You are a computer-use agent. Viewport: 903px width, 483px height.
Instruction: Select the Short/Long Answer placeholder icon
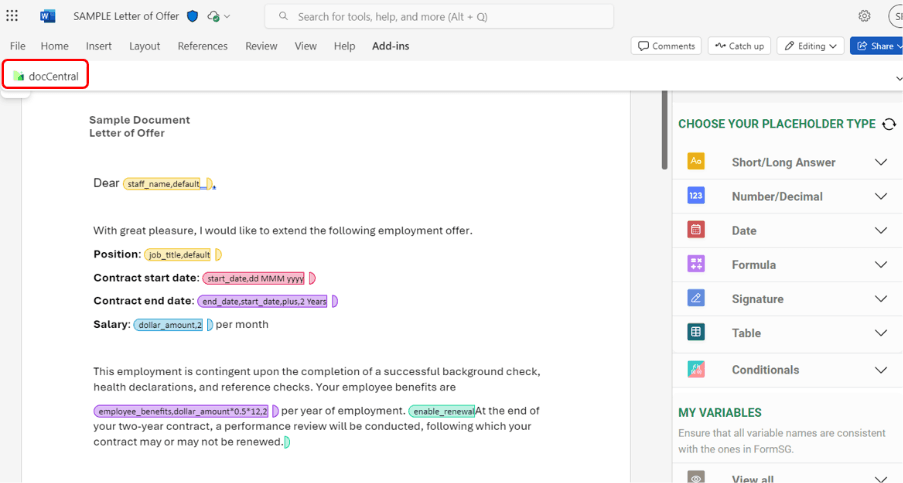tap(696, 162)
